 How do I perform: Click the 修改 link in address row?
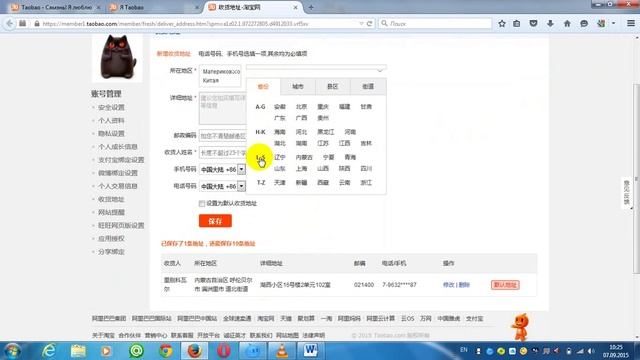(448, 285)
